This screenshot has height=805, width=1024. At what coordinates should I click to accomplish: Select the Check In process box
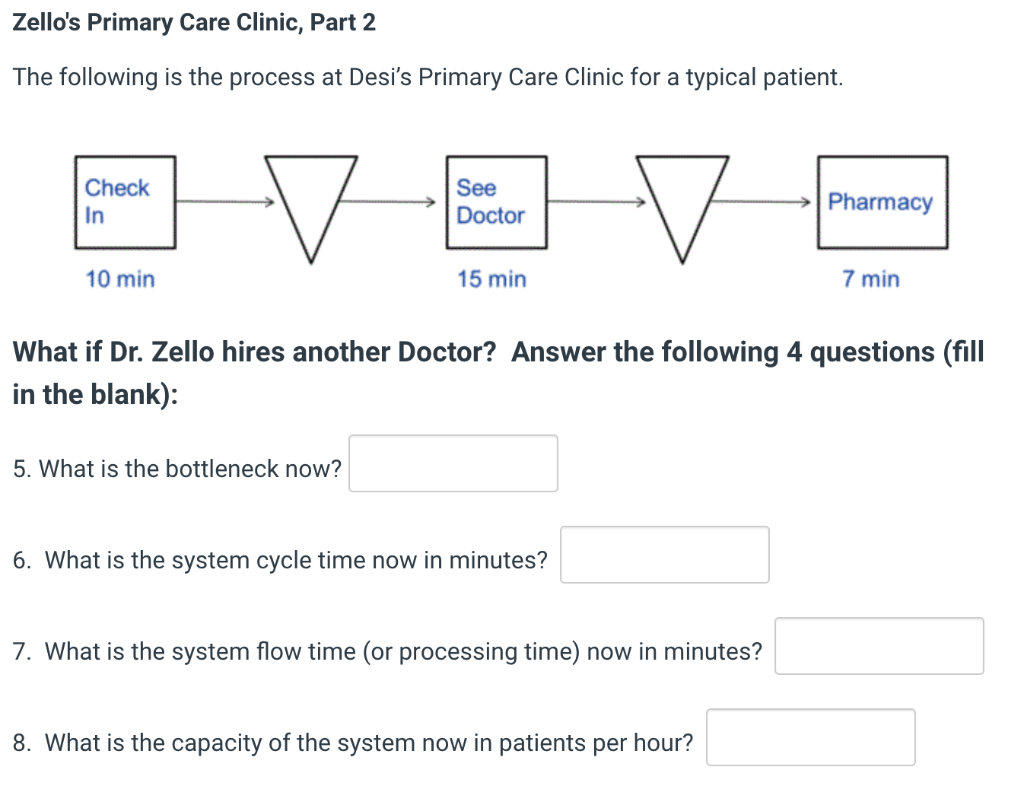pyautogui.click(x=124, y=200)
